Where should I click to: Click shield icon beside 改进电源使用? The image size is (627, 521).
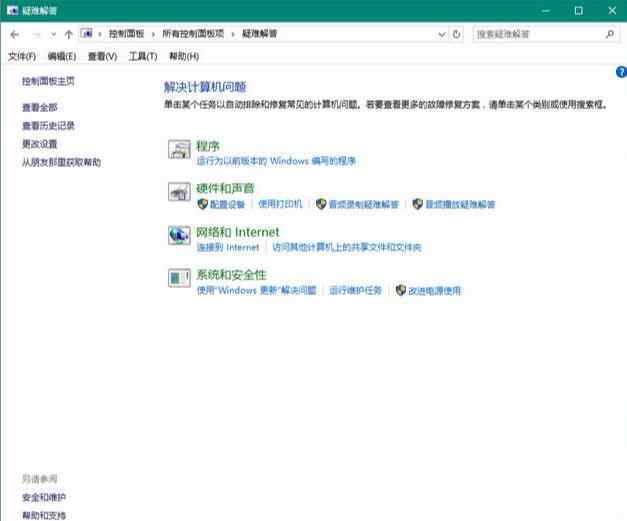click(401, 290)
